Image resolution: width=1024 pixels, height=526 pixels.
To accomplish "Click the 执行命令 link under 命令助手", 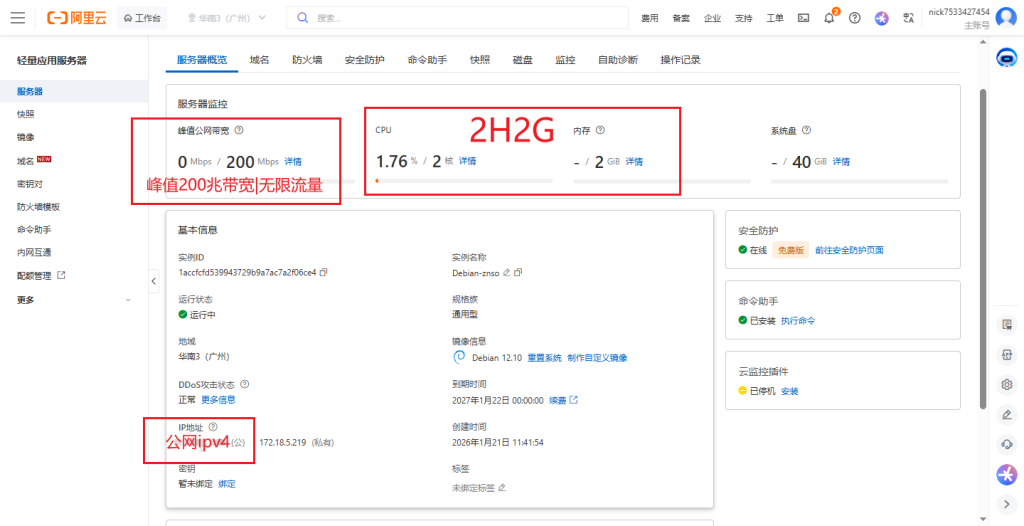I will 798,320.
